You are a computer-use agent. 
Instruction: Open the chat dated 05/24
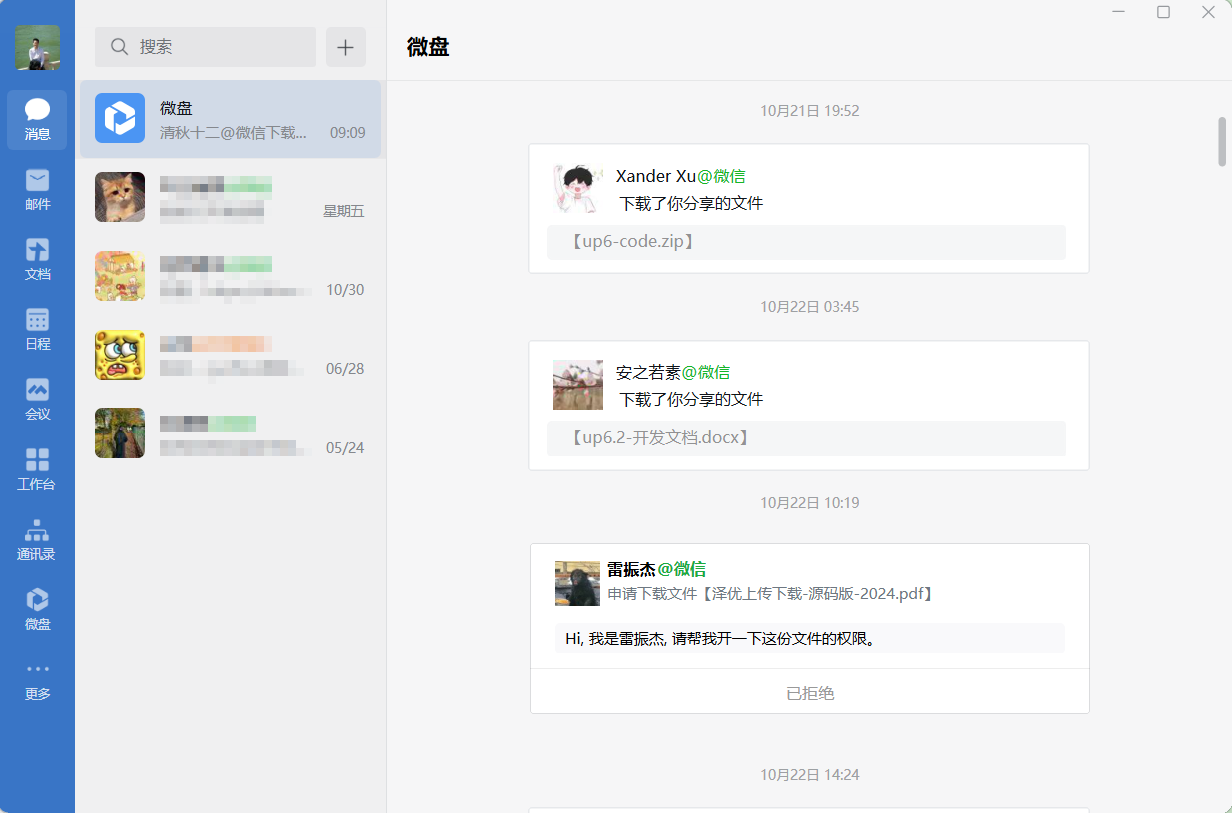pos(230,433)
